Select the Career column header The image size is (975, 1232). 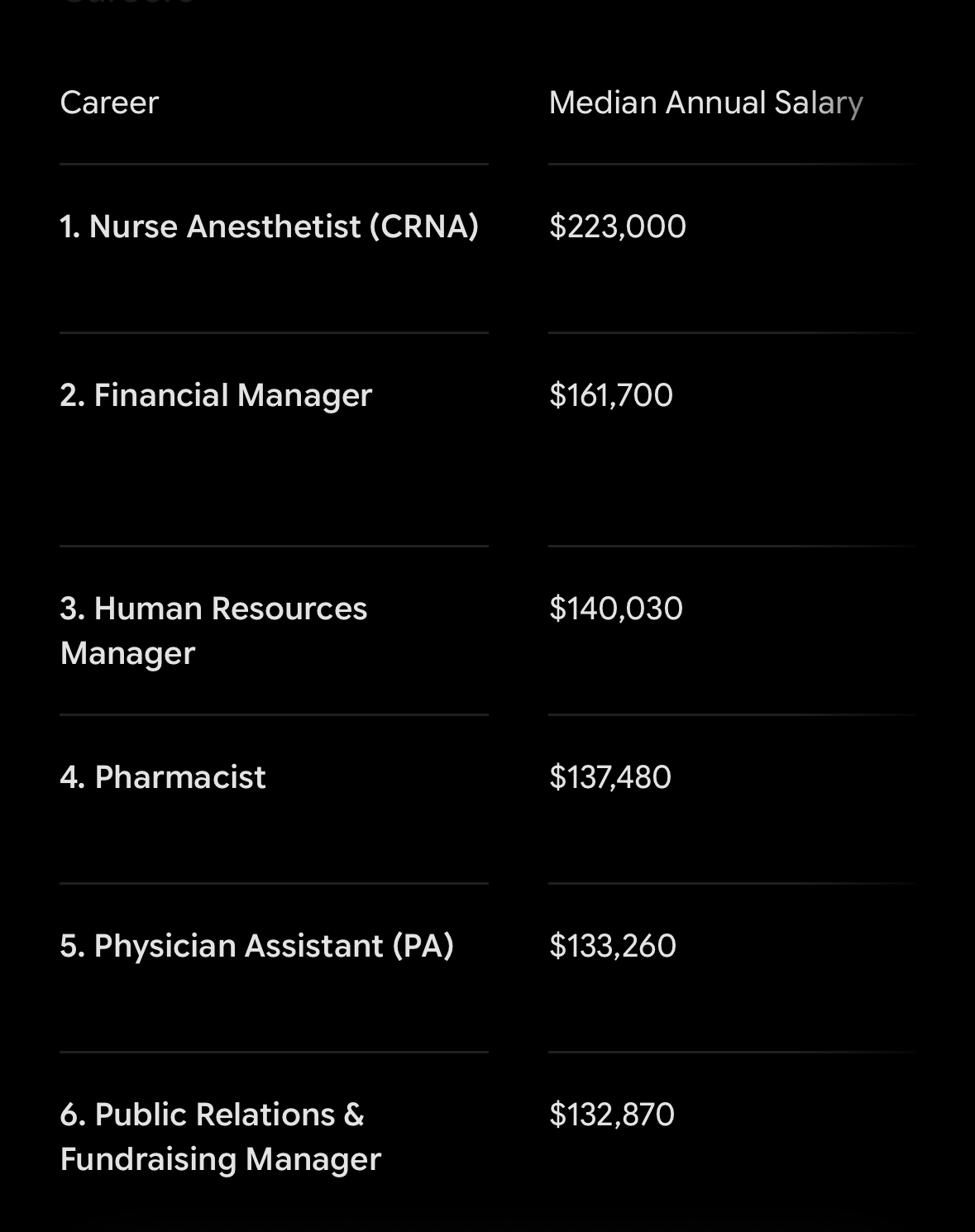(x=109, y=103)
